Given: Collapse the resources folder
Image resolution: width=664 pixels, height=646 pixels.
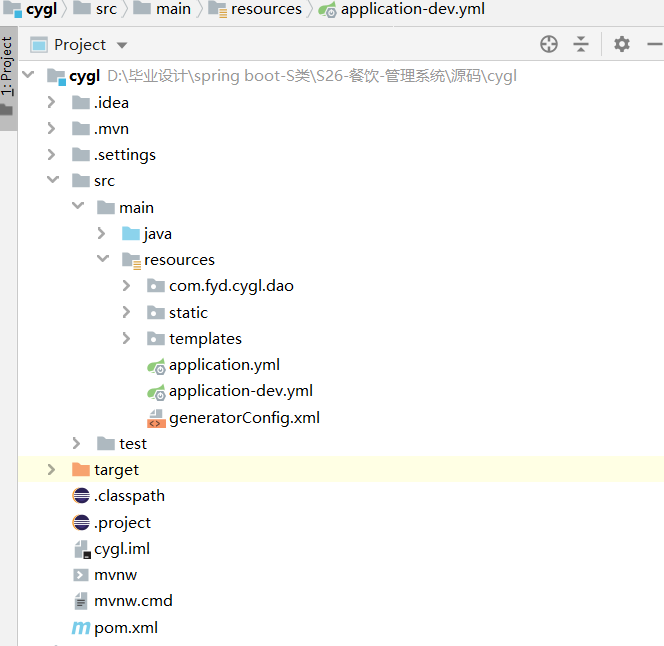Looking at the screenshot, I should 101,260.
